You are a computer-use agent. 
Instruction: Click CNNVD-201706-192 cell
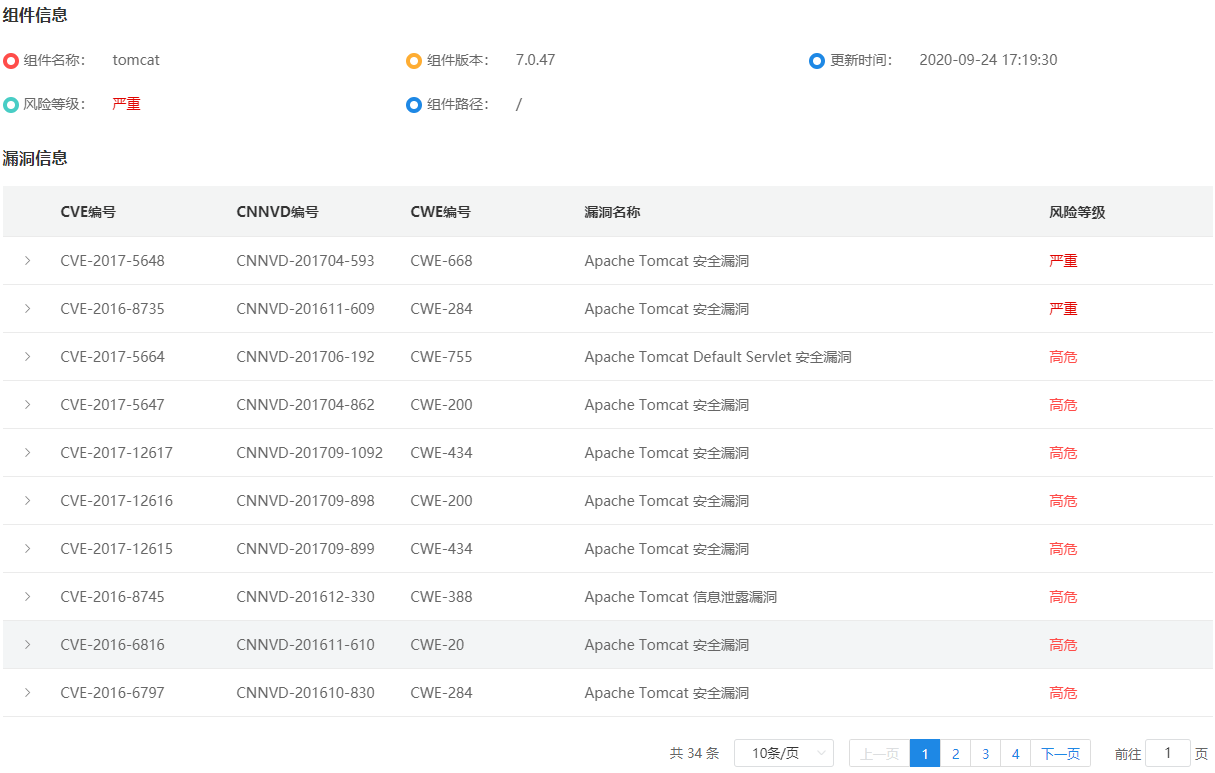[305, 357]
